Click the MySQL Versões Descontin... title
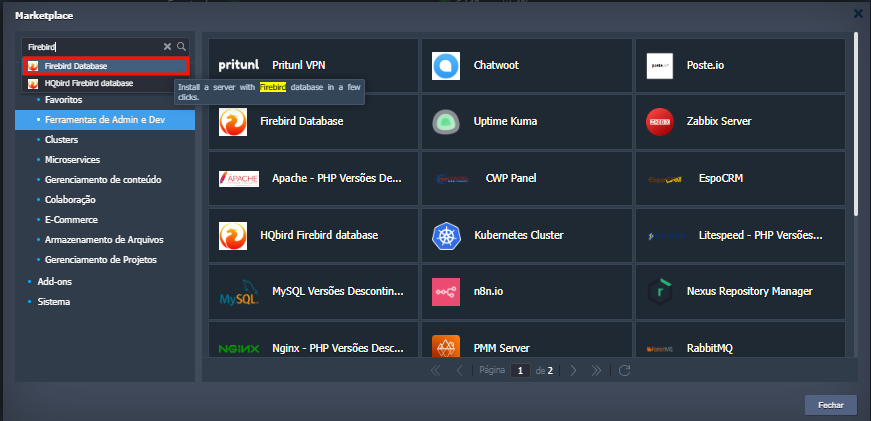Screen dimensions: 871x421 pos(338,292)
